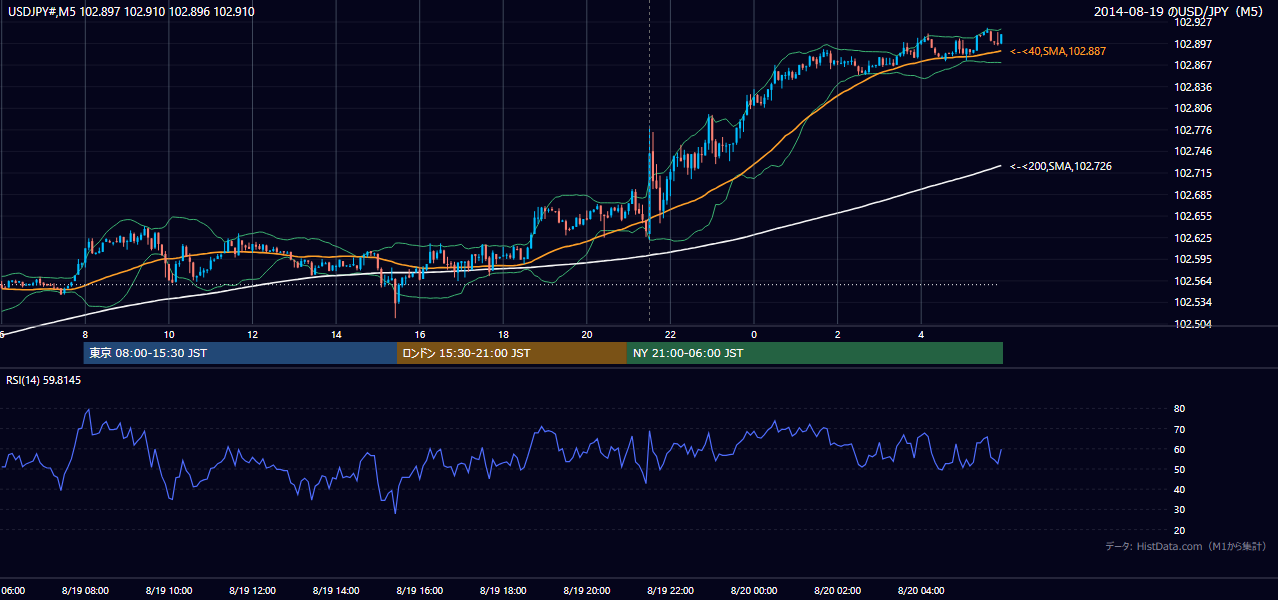Image resolution: width=1278 pixels, height=600 pixels.
Task: Click price axis value 102.776
Action: pos(1192,130)
